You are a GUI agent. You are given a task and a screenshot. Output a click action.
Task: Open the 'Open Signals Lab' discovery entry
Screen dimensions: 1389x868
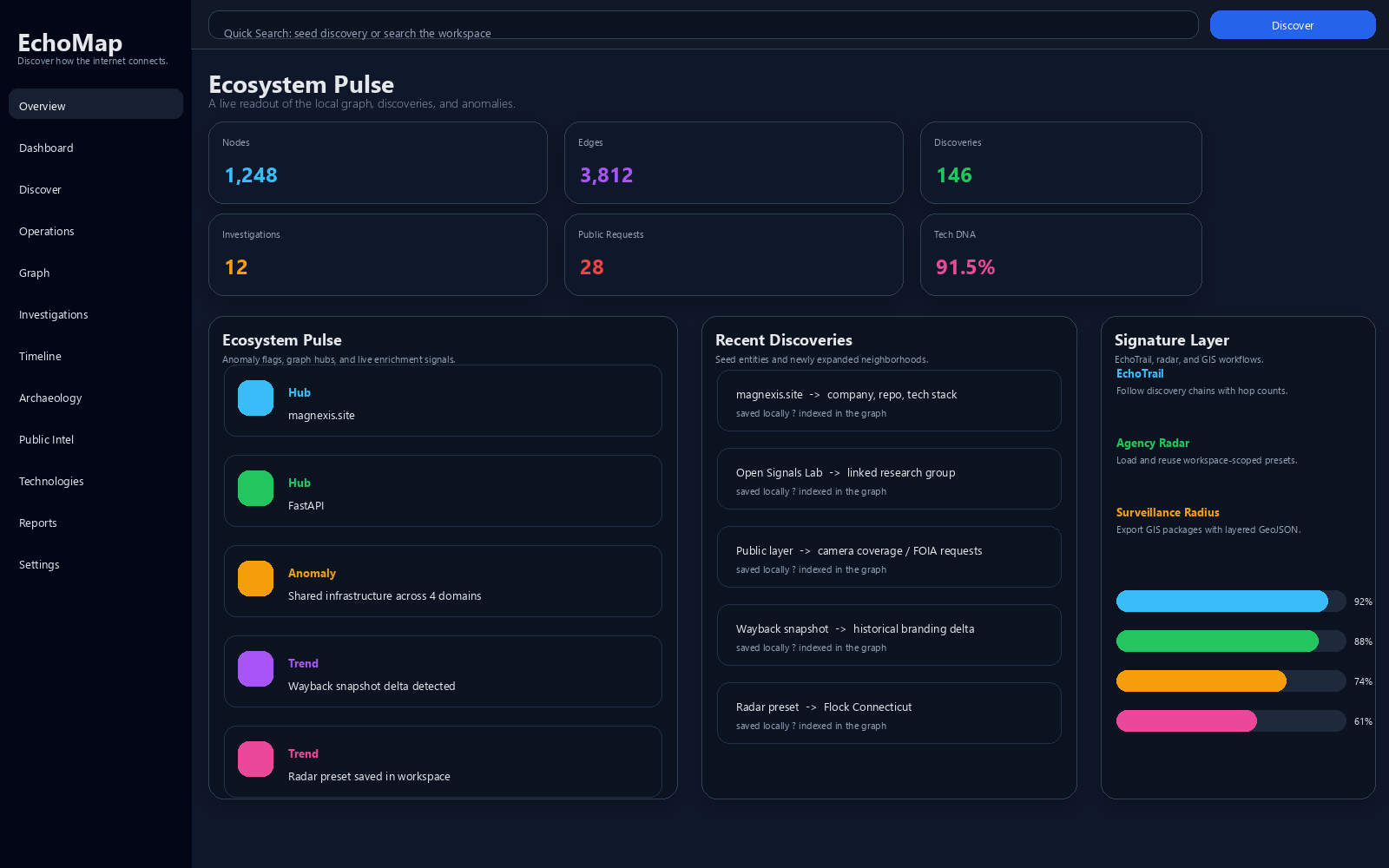point(889,478)
